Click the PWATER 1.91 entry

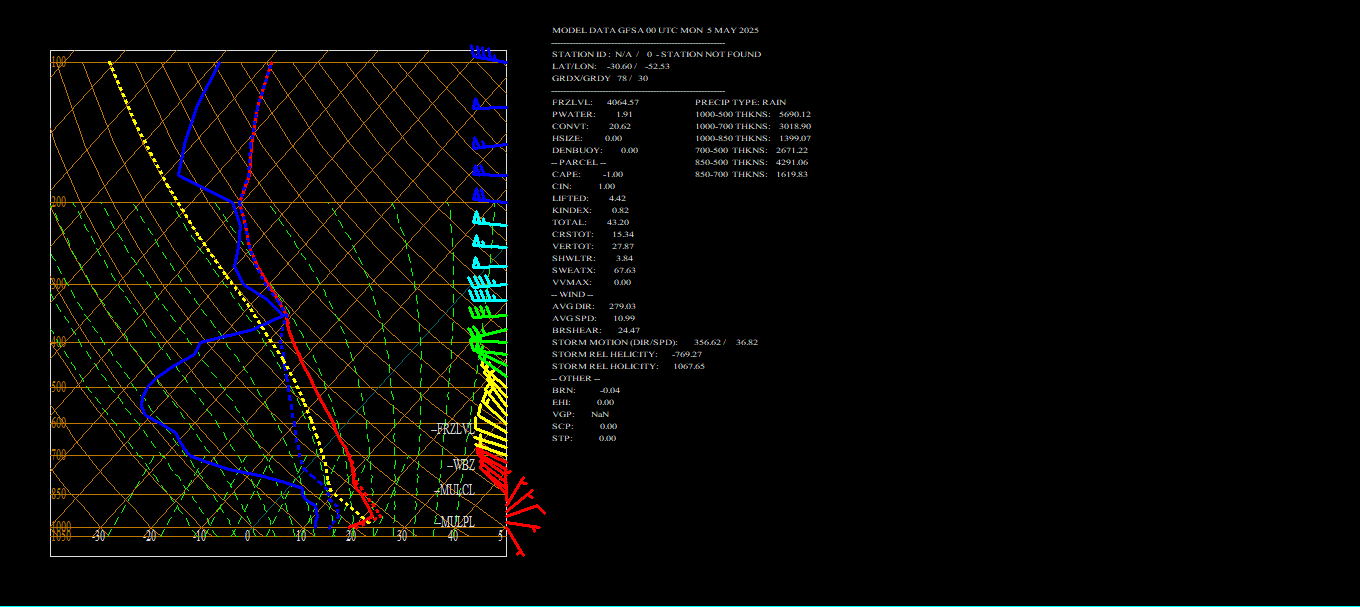pyautogui.click(x=592, y=114)
